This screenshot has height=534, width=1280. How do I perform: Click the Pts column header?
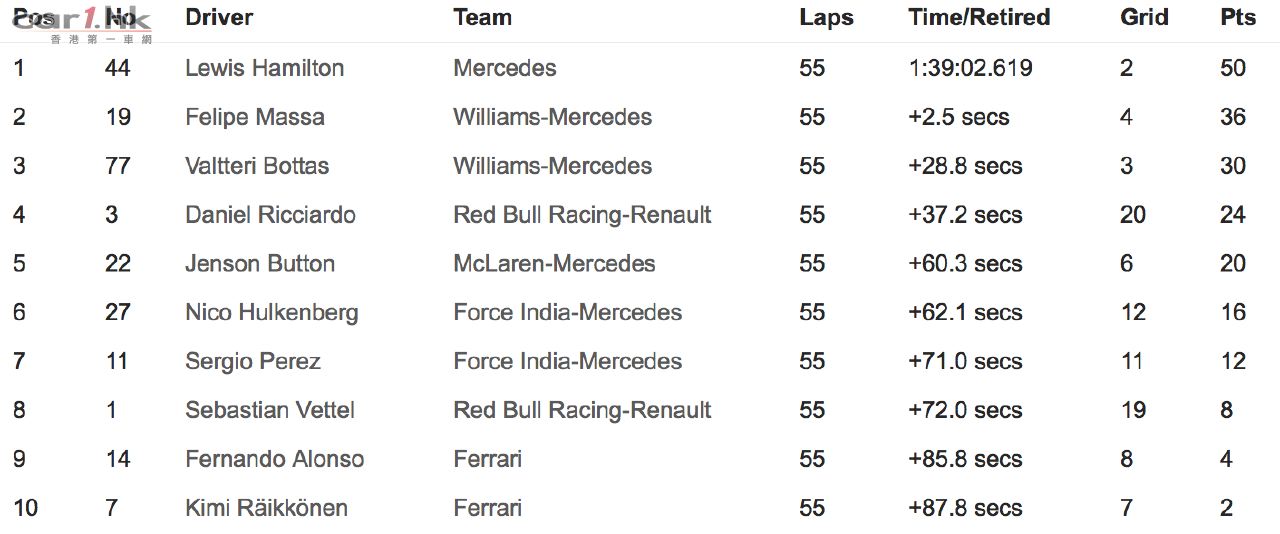pos(1238,17)
